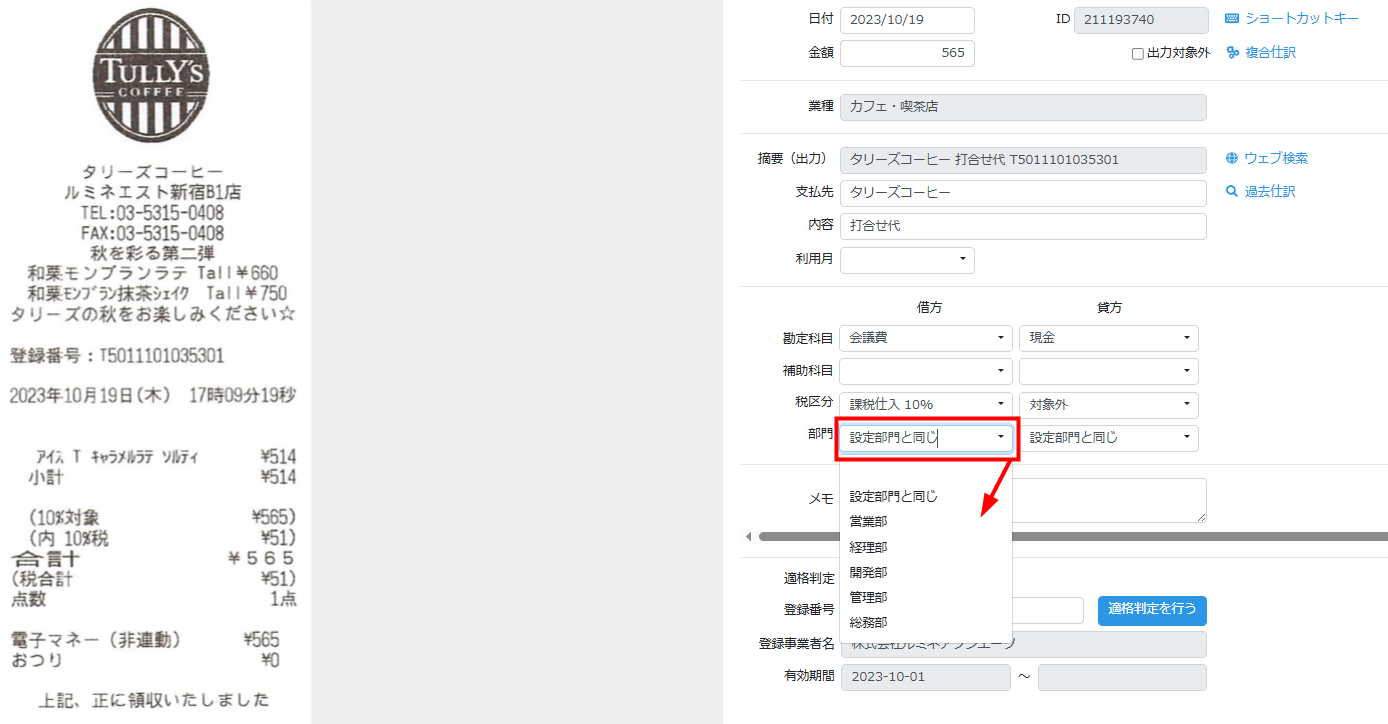Open the 複合仕訳 link
Screen dimensions: 1388x724
1270,53
